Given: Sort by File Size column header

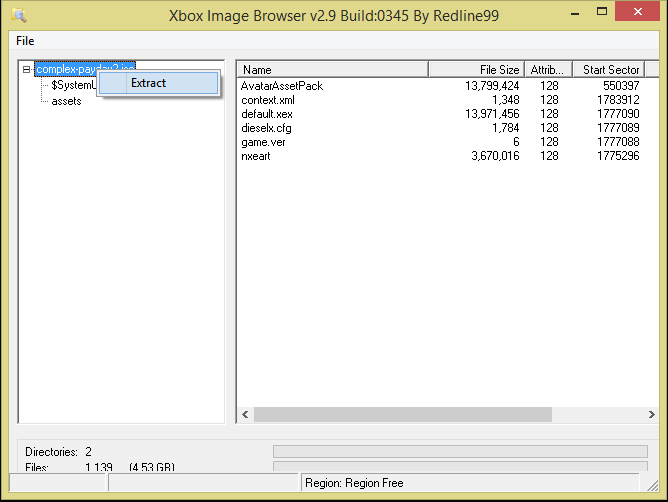Looking at the screenshot, I should point(476,70).
